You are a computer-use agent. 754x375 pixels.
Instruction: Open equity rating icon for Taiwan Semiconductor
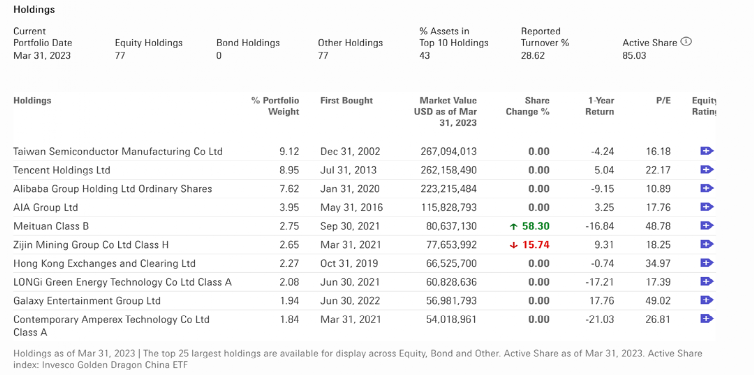click(706, 151)
